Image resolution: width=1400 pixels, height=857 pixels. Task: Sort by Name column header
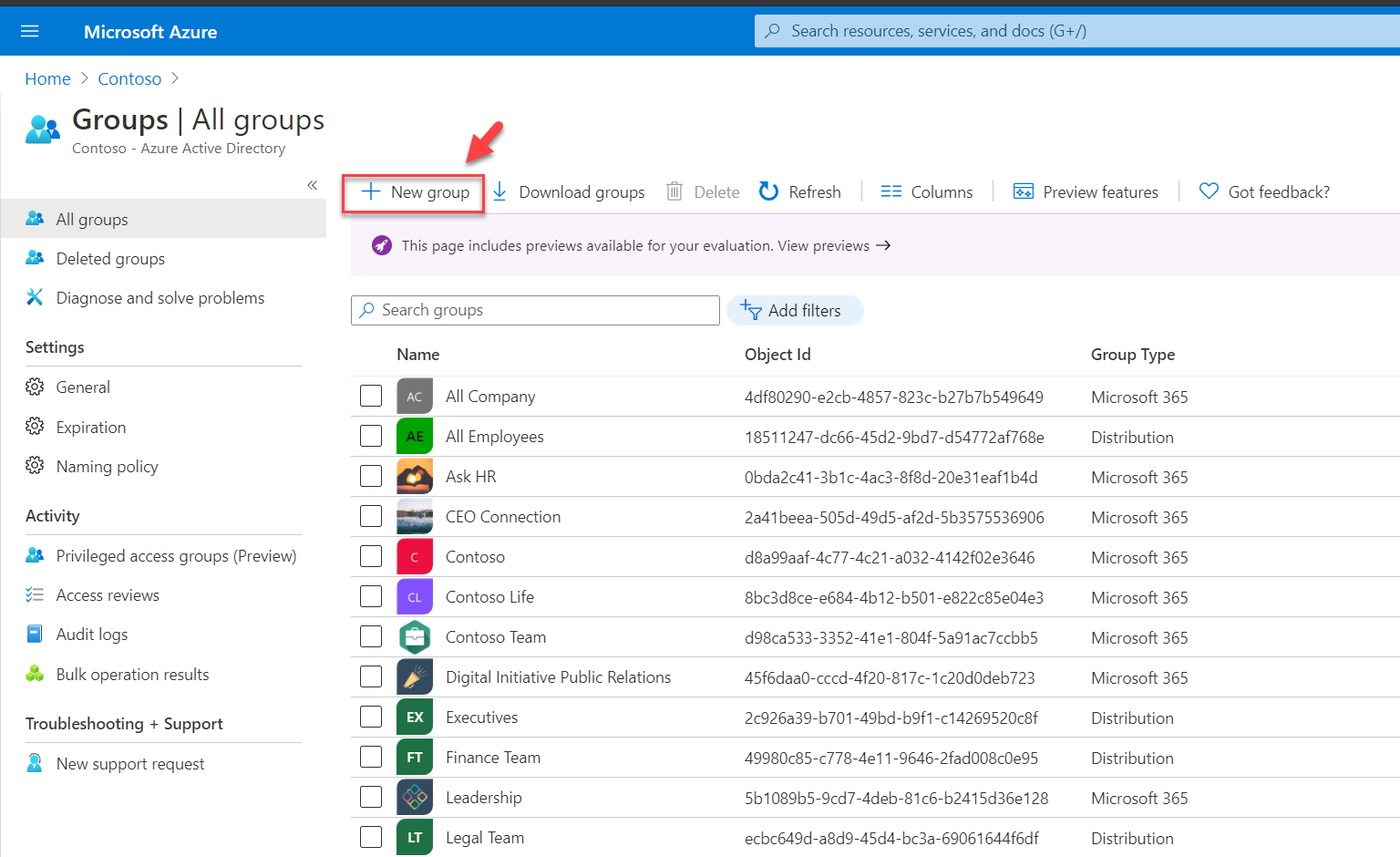click(x=418, y=355)
